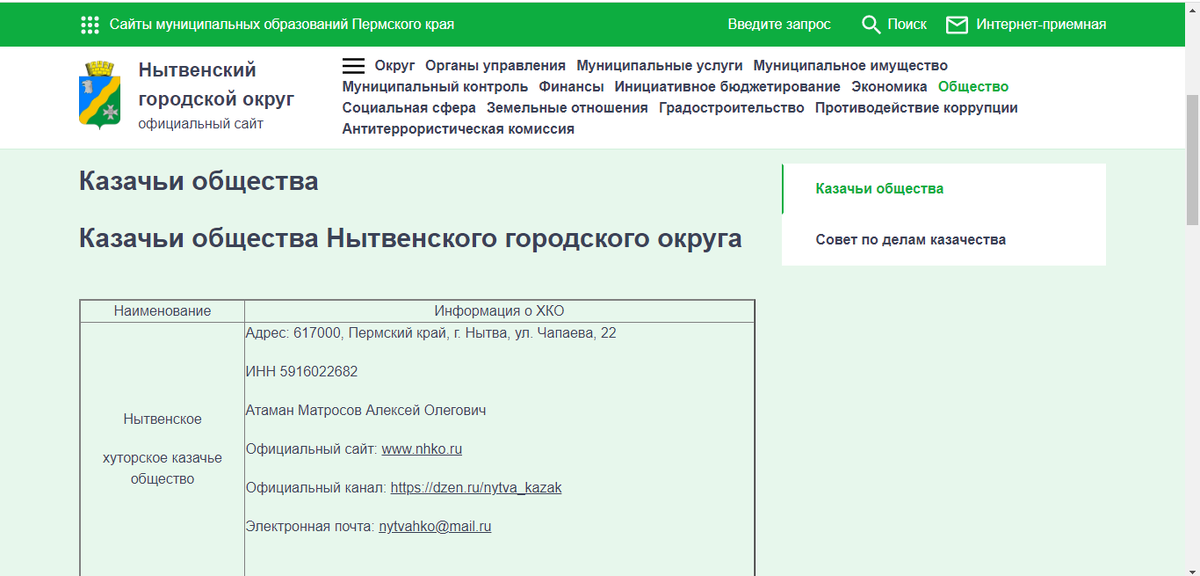Open 'Муниципальный контроль' menu item
Image resolution: width=1200 pixels, height=576 pixels.
[x=435, y=87]
